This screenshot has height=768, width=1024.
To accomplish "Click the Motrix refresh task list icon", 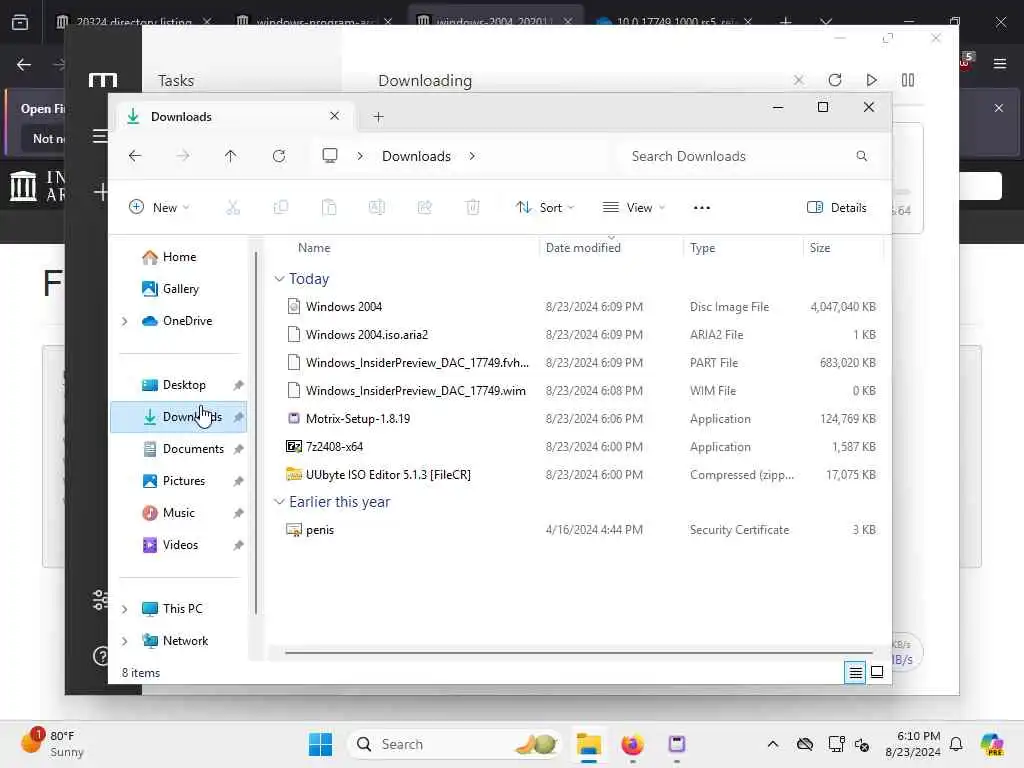I will (x=835, y=80).
